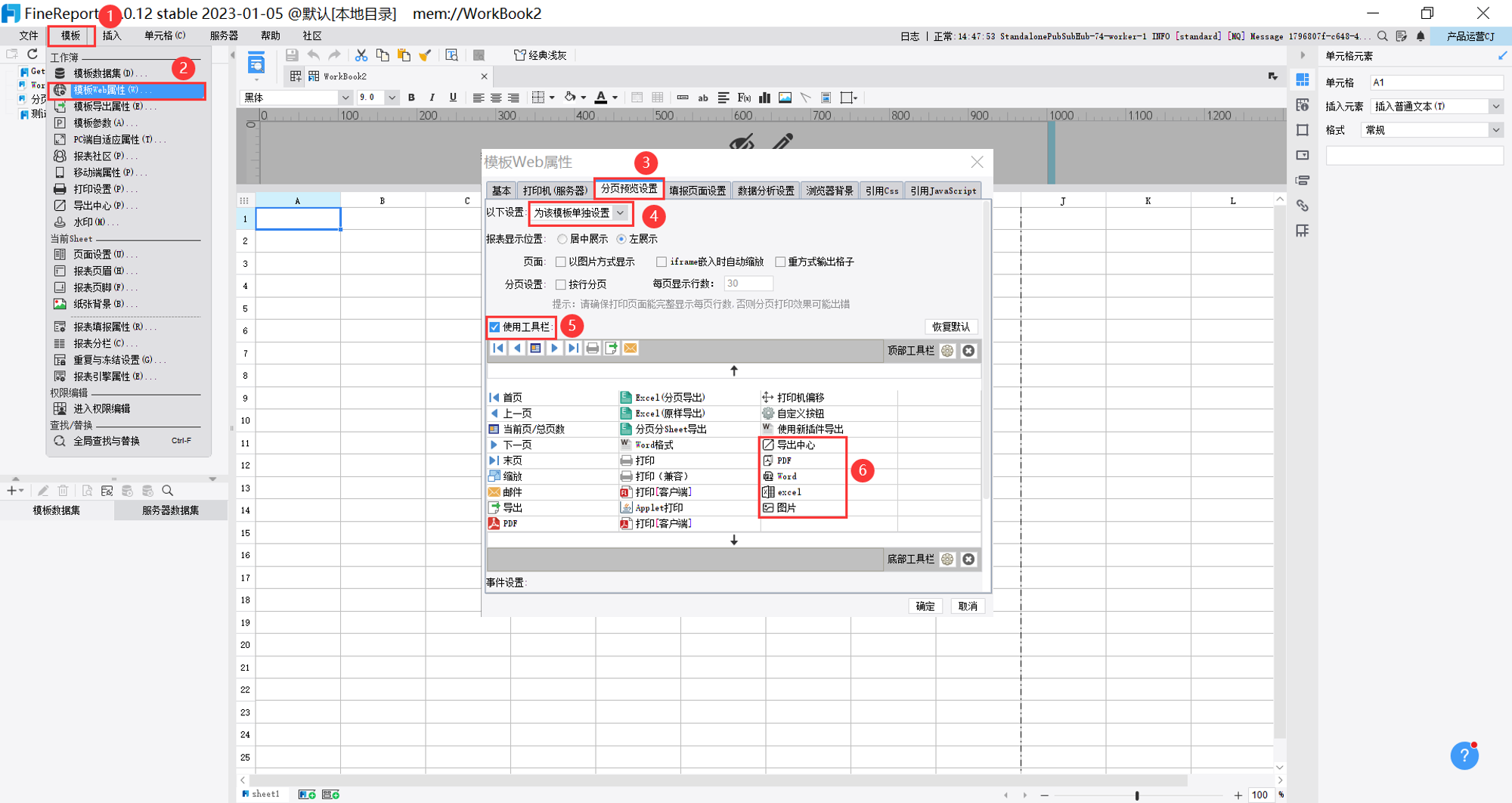Switch to the 引用JavaScript tab

click(x=943, y=191)
